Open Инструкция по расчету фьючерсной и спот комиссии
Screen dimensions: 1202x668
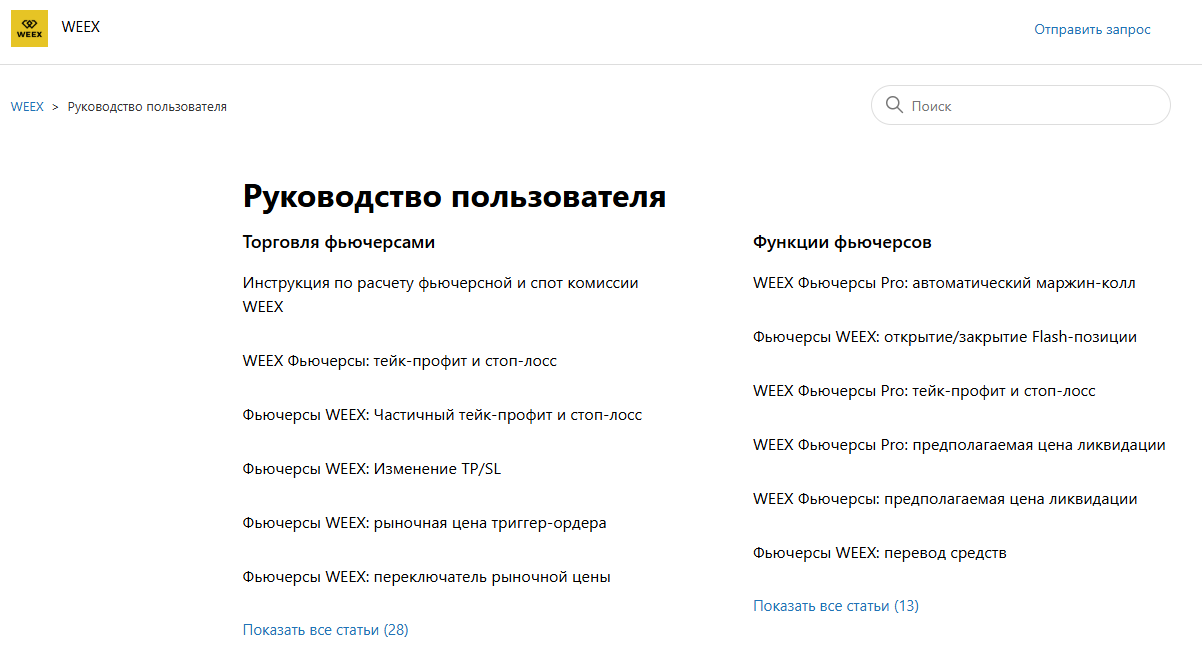441,295
